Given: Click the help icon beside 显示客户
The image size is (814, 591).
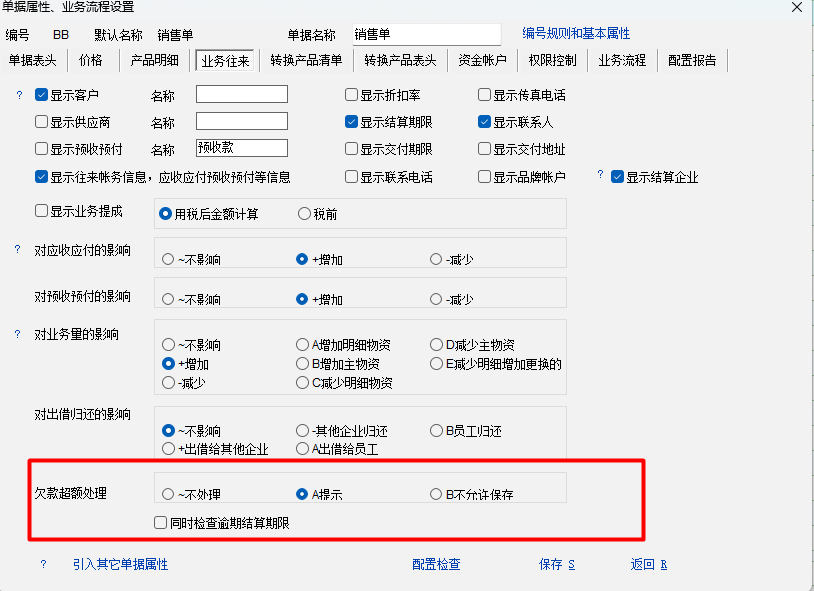Looking at the screenshot, I should pyautogui.click(x=17, y=95).
